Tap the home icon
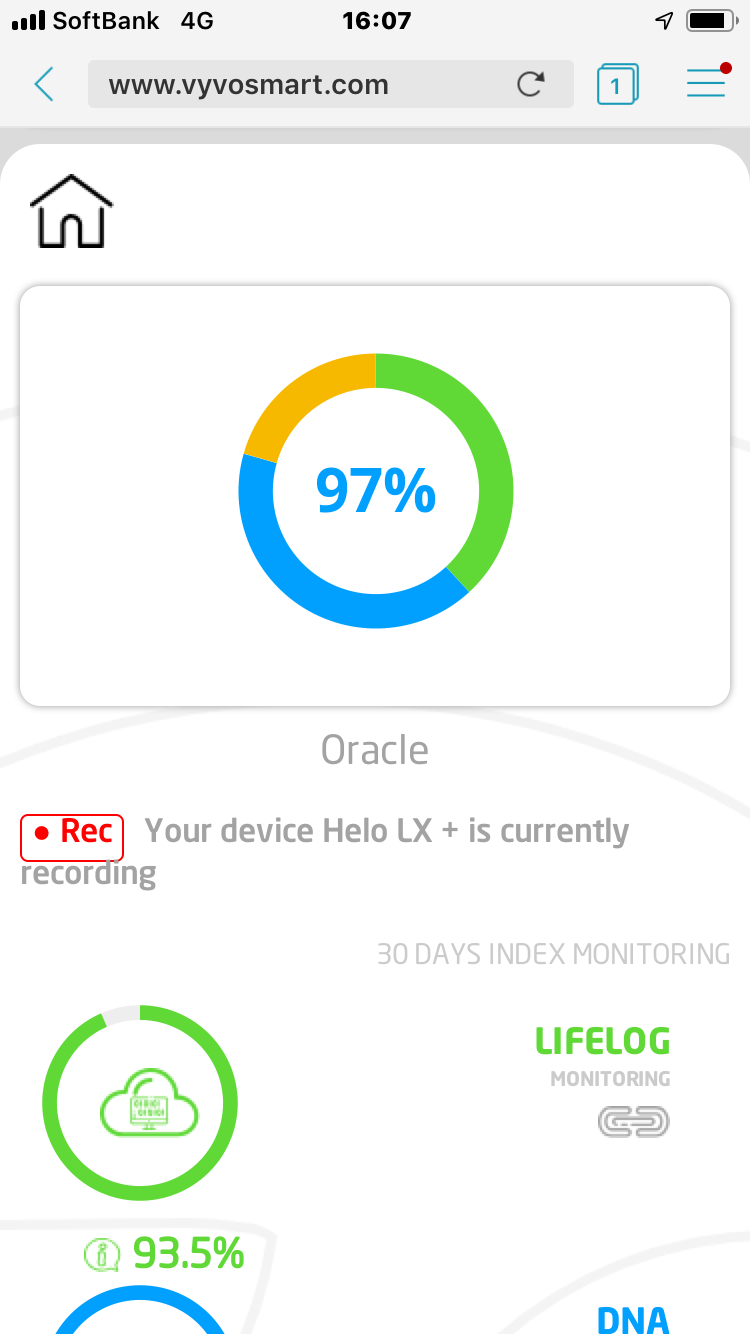The image size is (750, 1334). click(x=71, y=211)
